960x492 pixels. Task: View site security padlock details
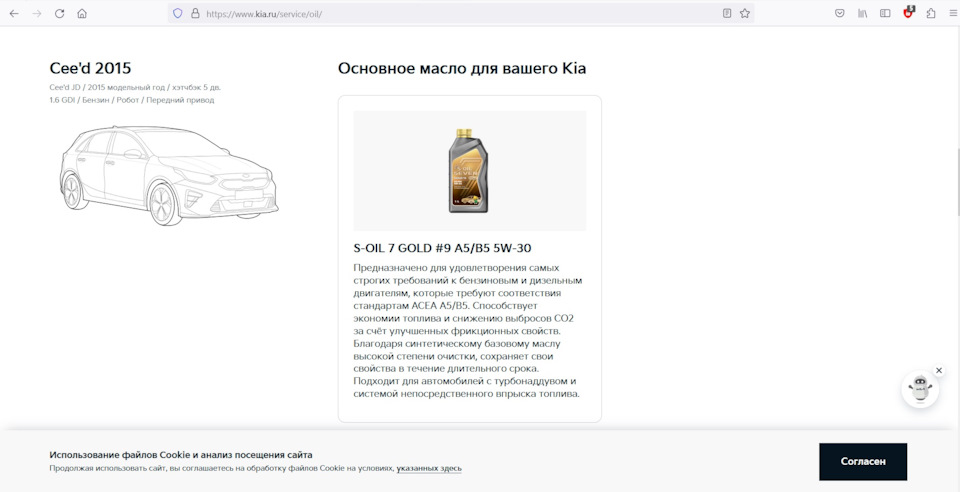tap(195, 13)
